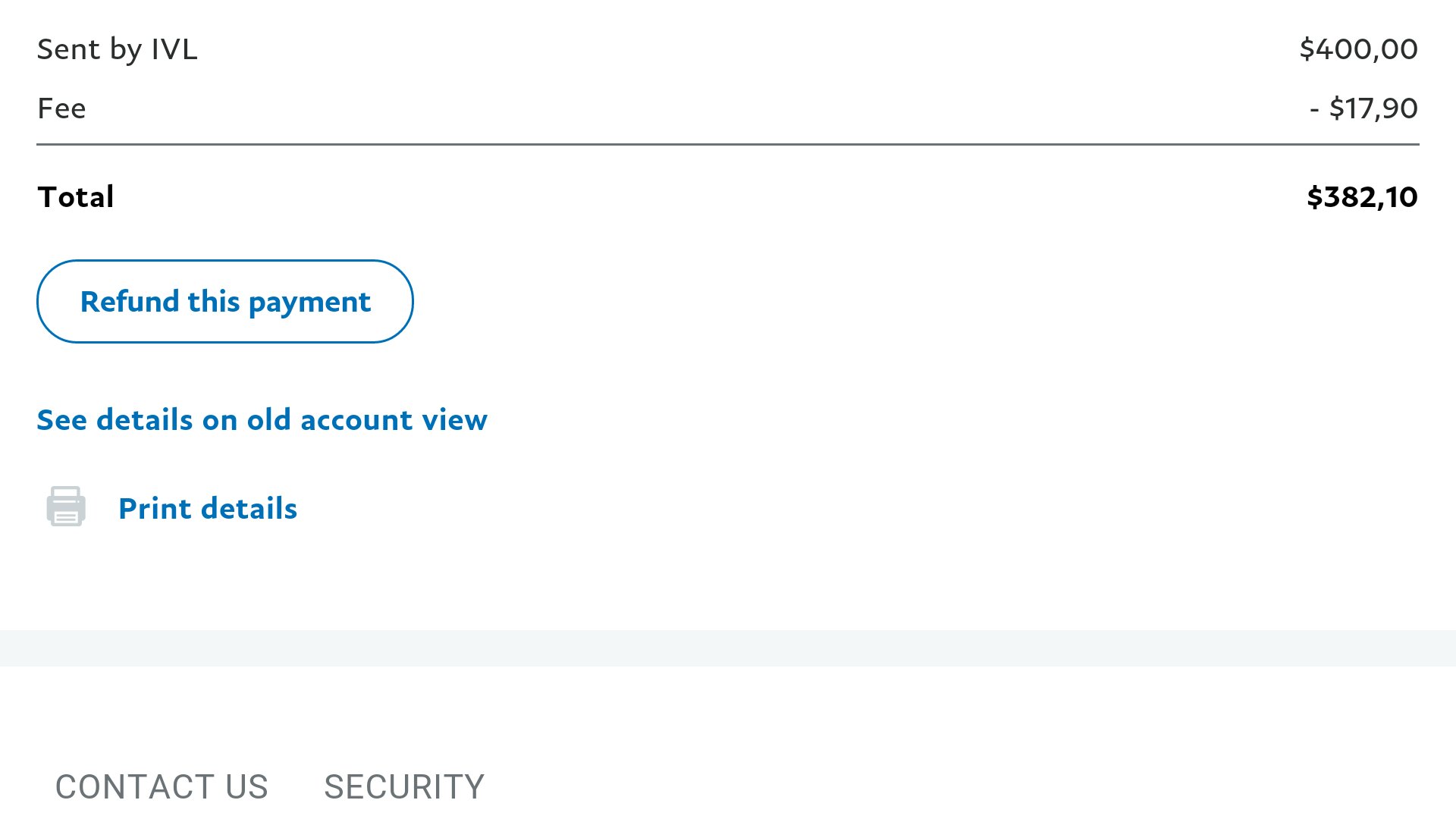The height and width of the screenshot is (819, 1456).
Task: Click the $382,10 total amount
Action: click(1362, 197)
